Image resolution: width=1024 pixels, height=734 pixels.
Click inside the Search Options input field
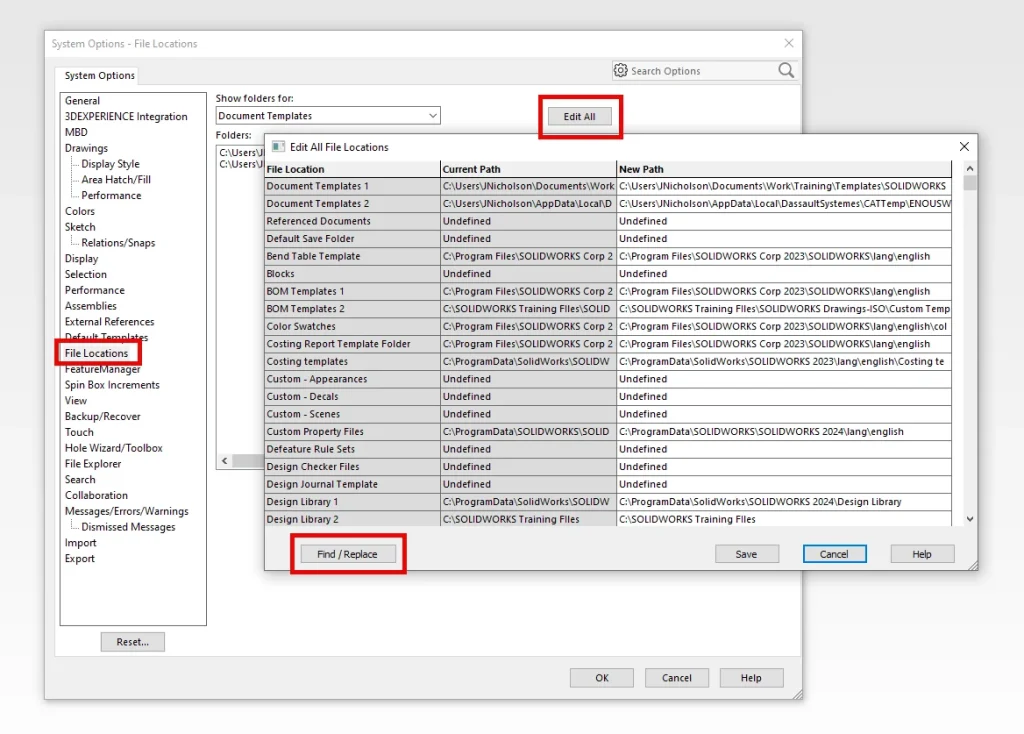tap(700, 71)
